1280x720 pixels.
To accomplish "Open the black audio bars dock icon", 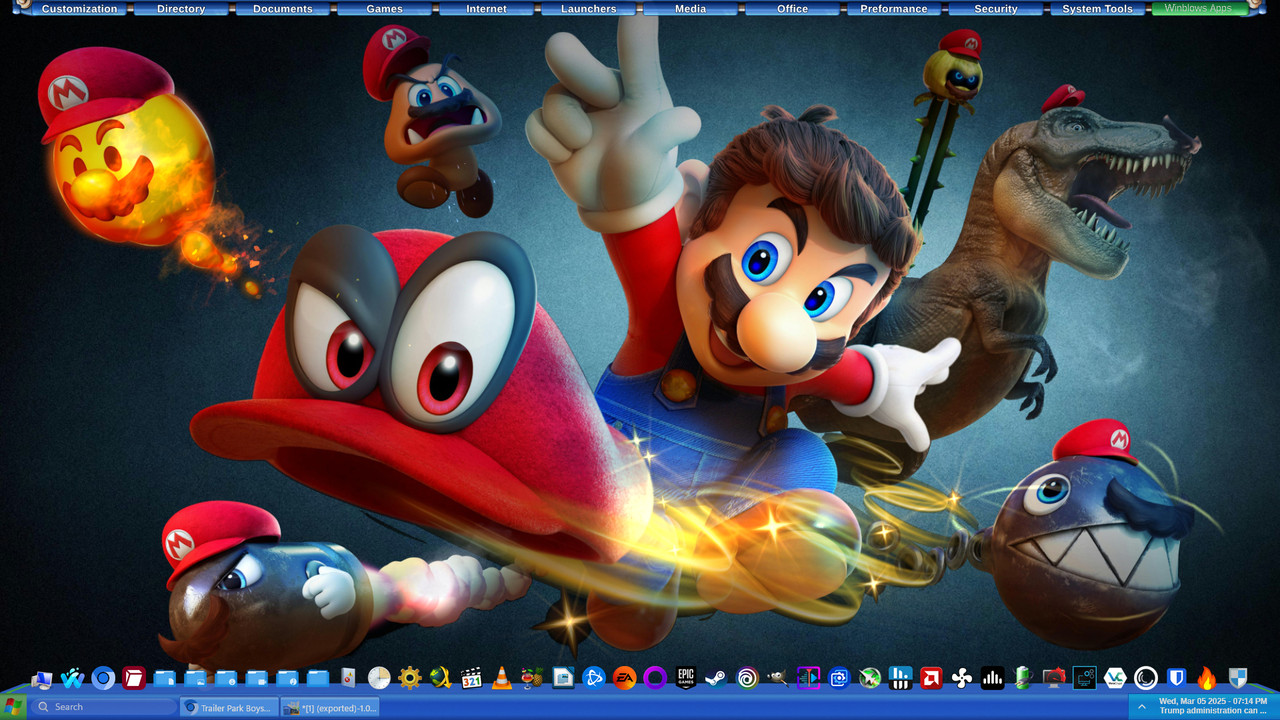I will [x=992, y=679].
